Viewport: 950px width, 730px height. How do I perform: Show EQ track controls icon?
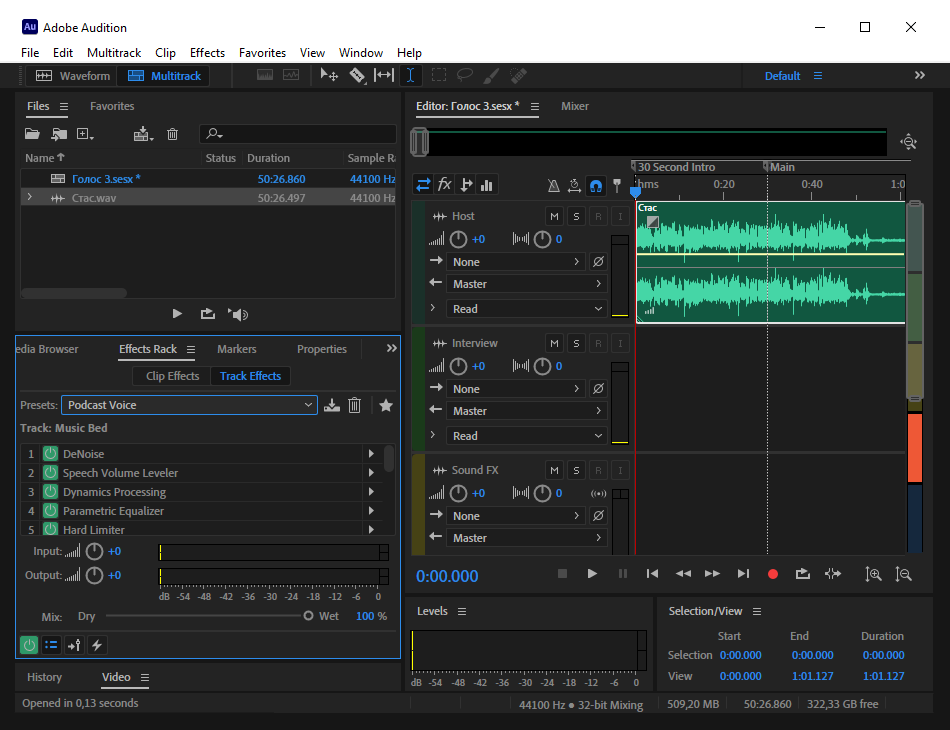tap(487, 185)
